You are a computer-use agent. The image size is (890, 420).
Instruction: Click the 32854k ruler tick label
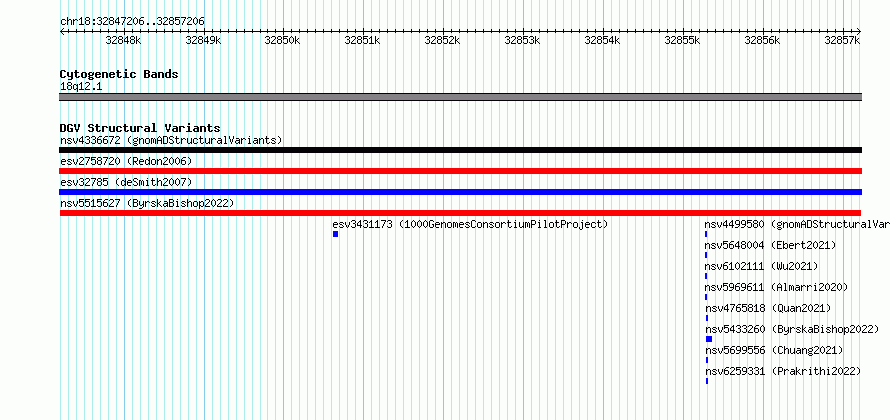click(x=603, y=40)
